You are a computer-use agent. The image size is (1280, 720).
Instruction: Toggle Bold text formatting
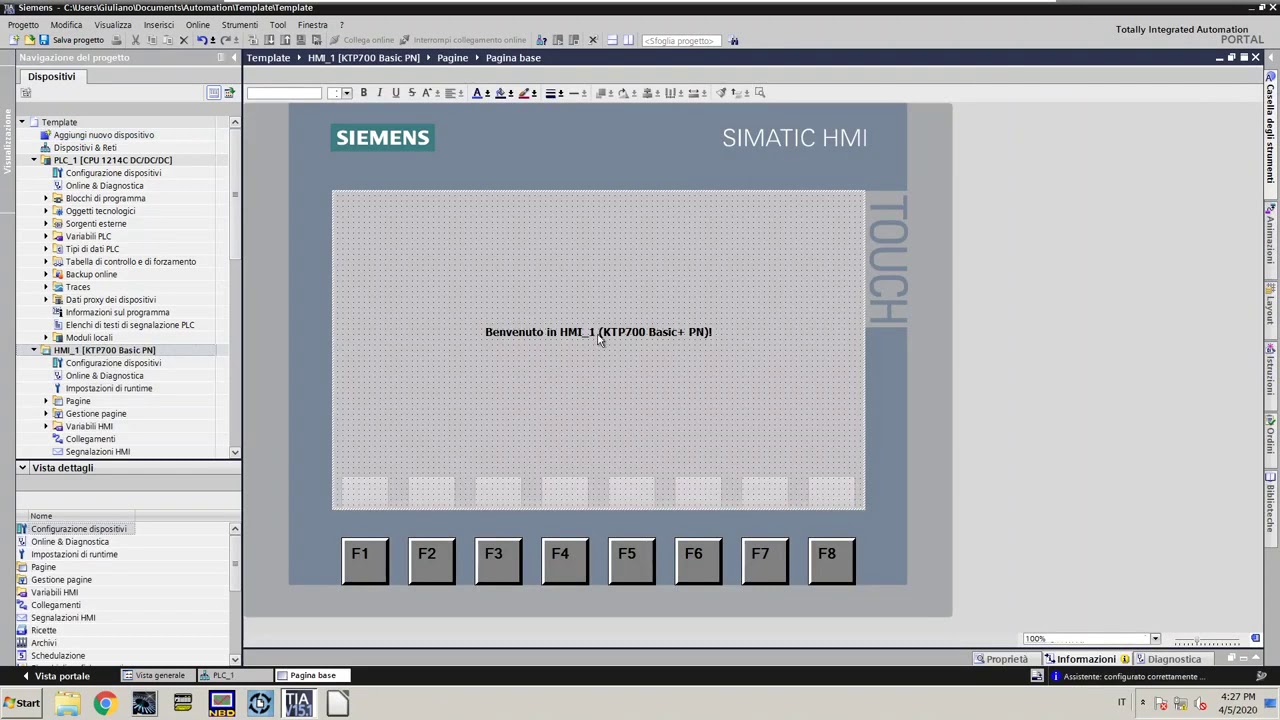(x=363, y=93)
